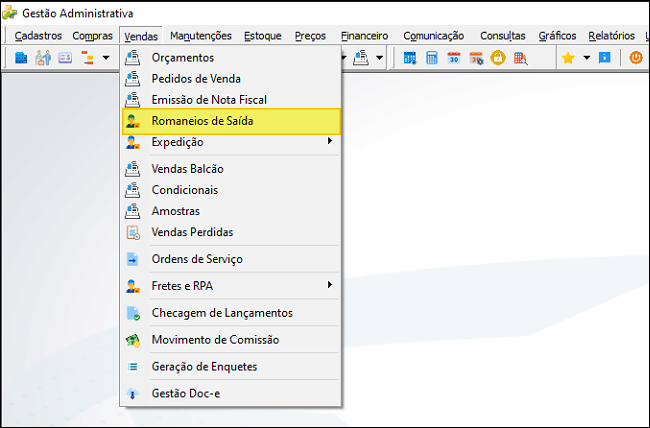Open the Financeiro menu
The height and width of the screenshot is (428, 650).
364,36
